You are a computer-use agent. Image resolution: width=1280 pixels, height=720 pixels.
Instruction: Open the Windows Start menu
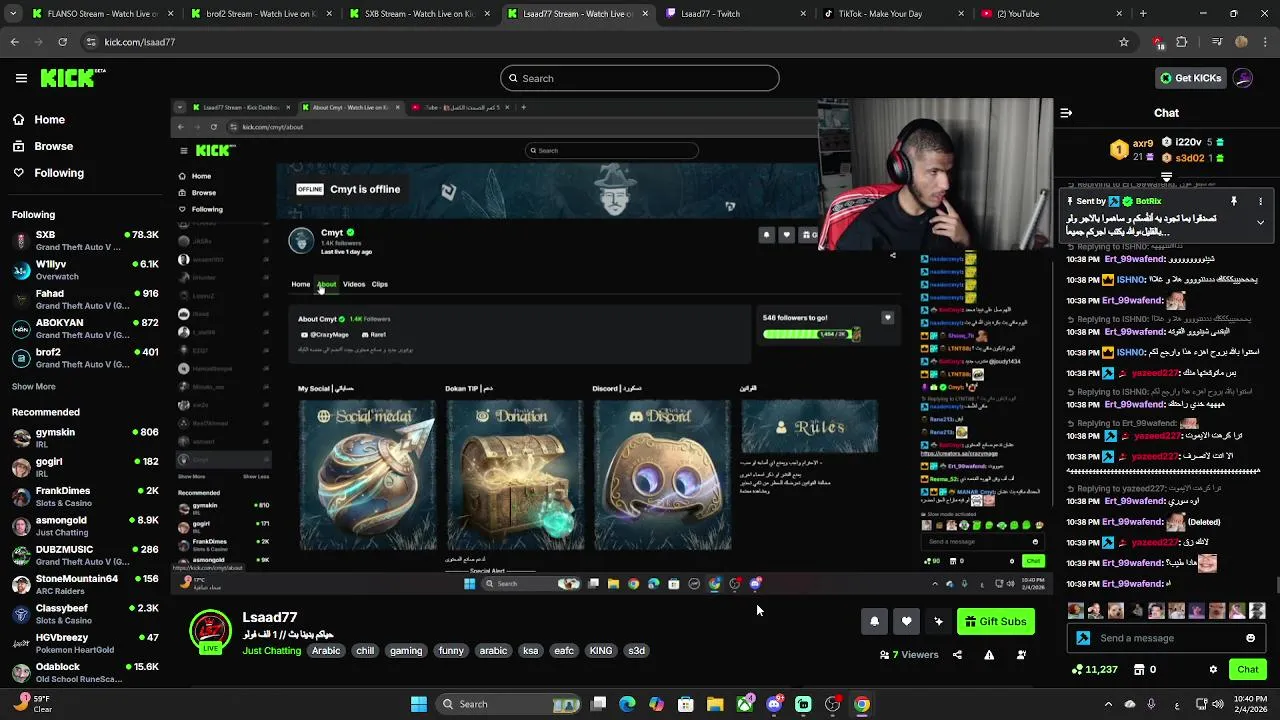point(419,704)
